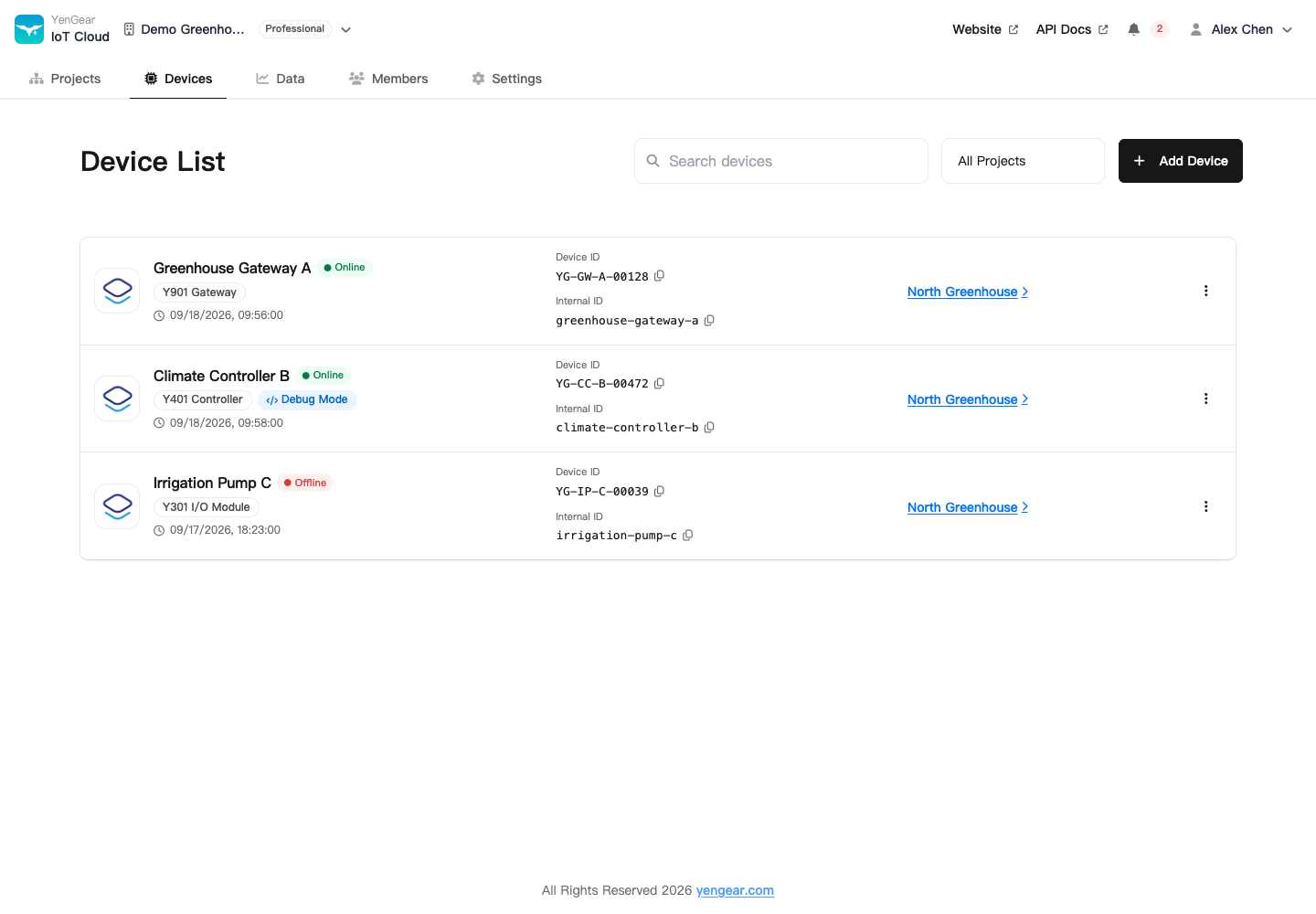Switch to the Settings tab
The width and height of the screenshot is (1316, 914).
point(506,79)
